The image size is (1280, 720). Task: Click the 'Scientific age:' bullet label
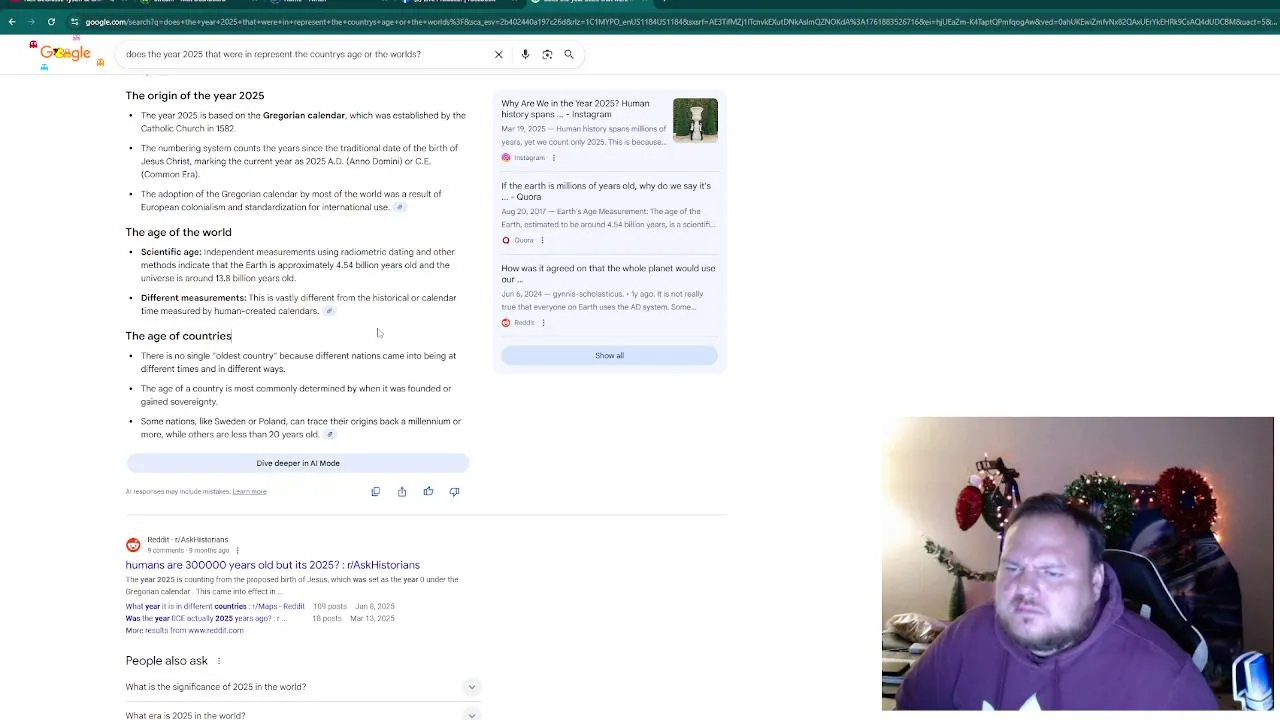point(171,252)
